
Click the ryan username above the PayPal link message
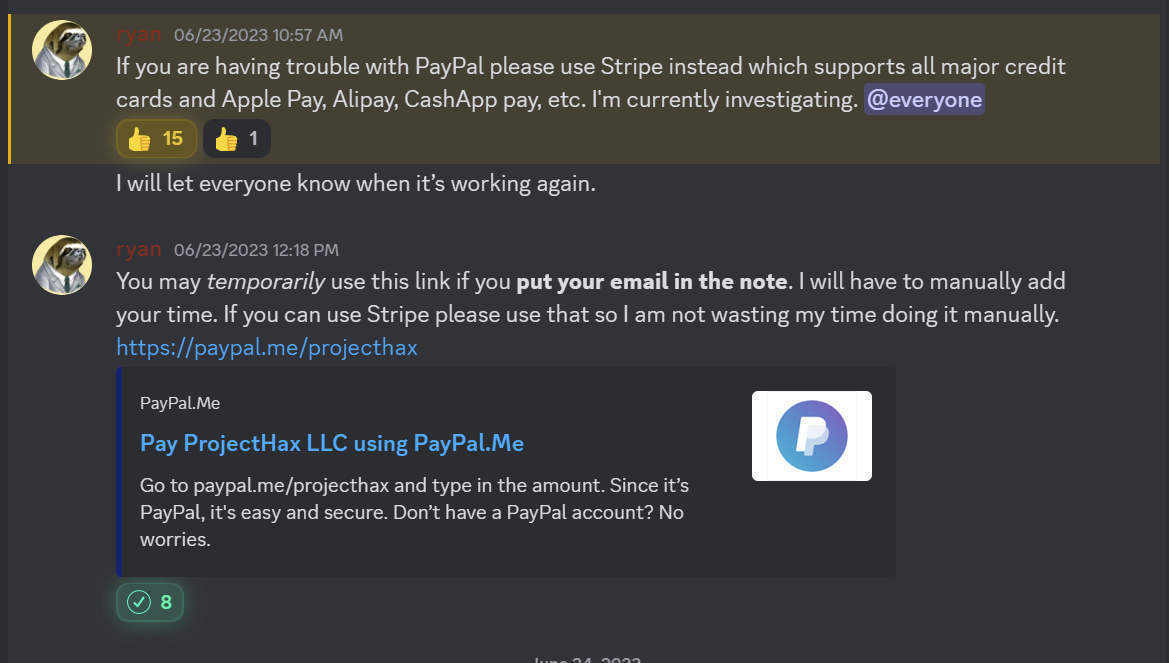click(x=138, y=250)
